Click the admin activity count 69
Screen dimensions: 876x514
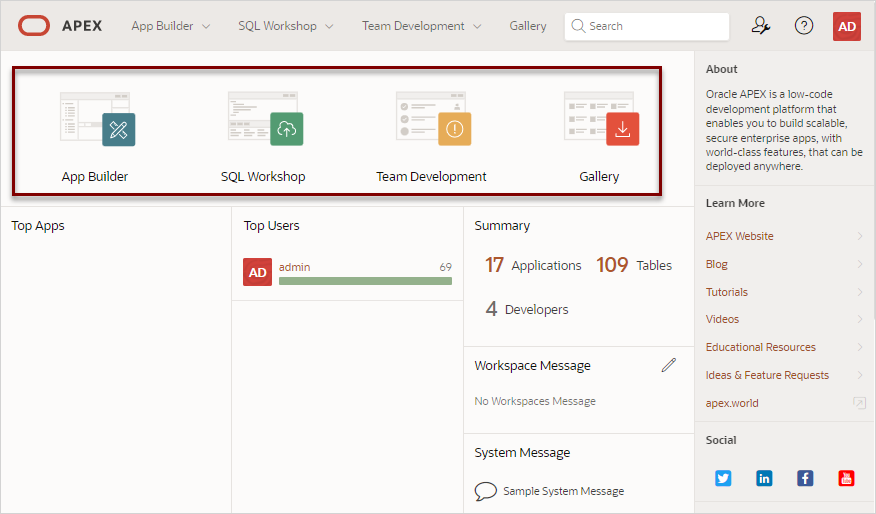[x=445, y=267]
